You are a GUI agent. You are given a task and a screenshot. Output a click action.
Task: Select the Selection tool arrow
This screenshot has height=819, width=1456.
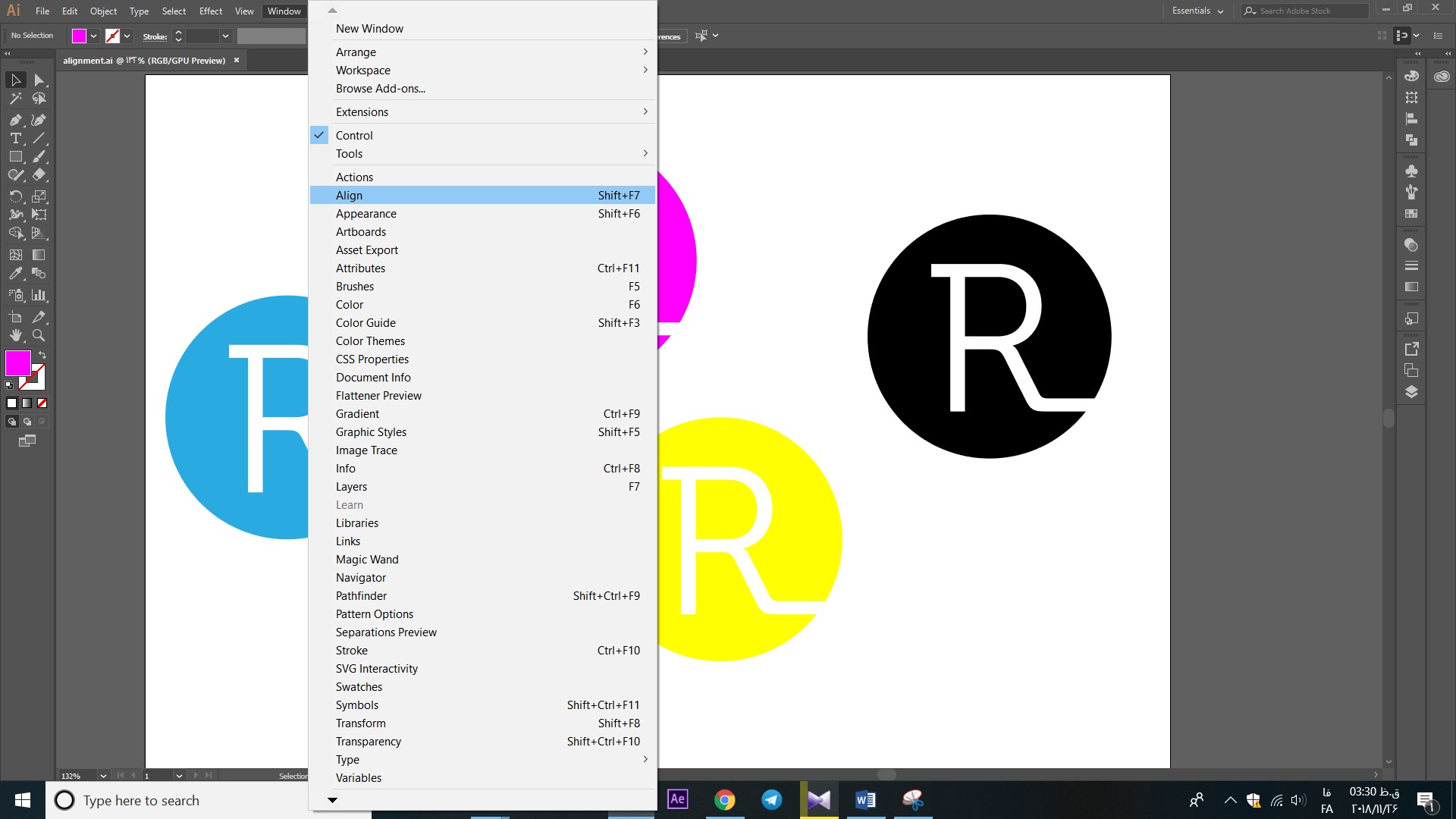(x=16, y=80)
